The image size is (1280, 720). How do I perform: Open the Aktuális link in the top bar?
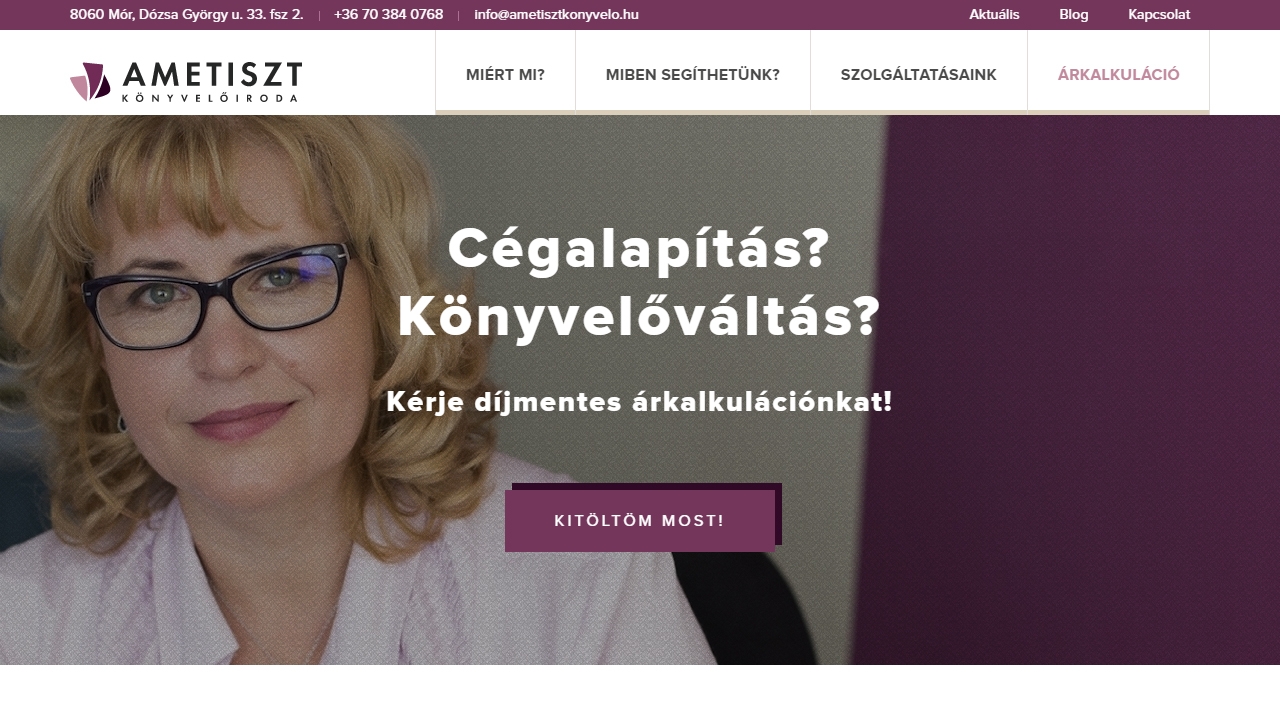tap(994, 14)
